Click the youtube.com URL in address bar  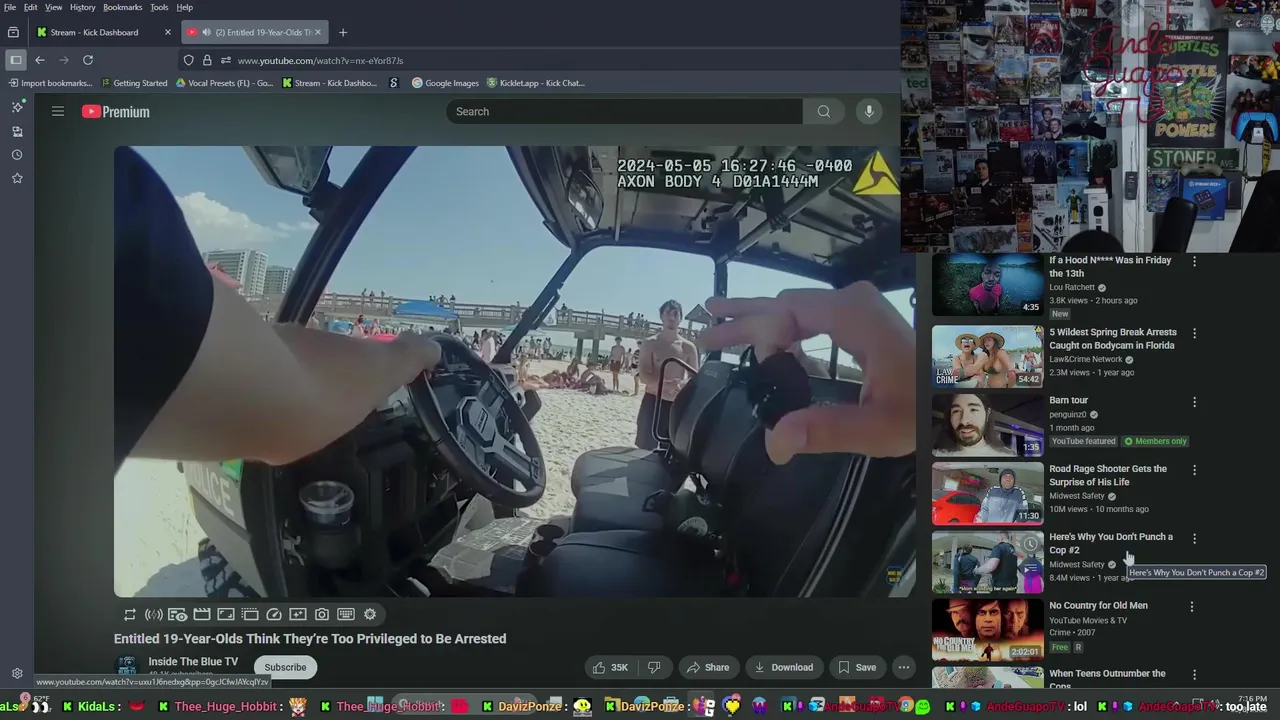tap(320, 61)
